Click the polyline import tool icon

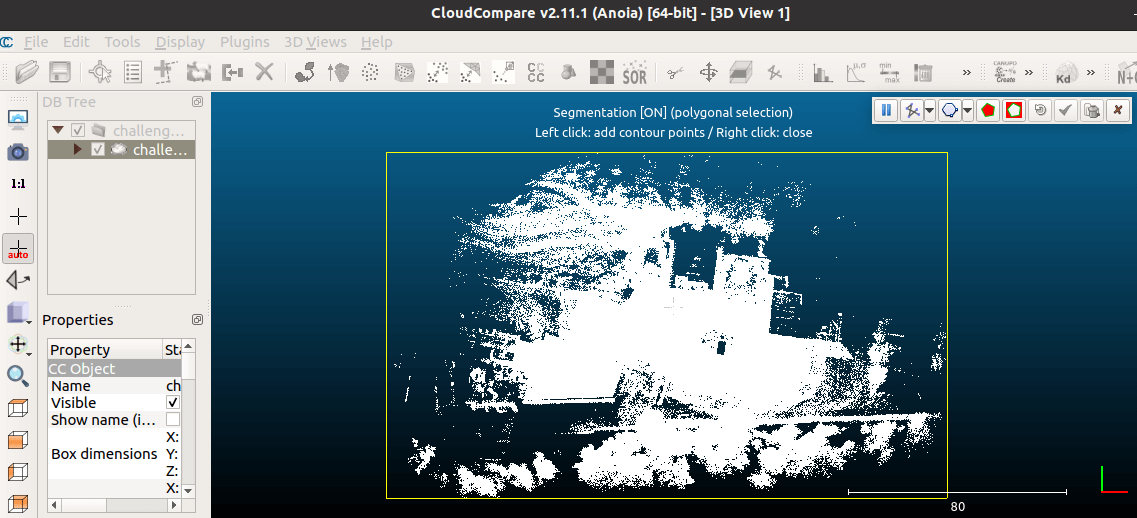click(x=912, y=110)
